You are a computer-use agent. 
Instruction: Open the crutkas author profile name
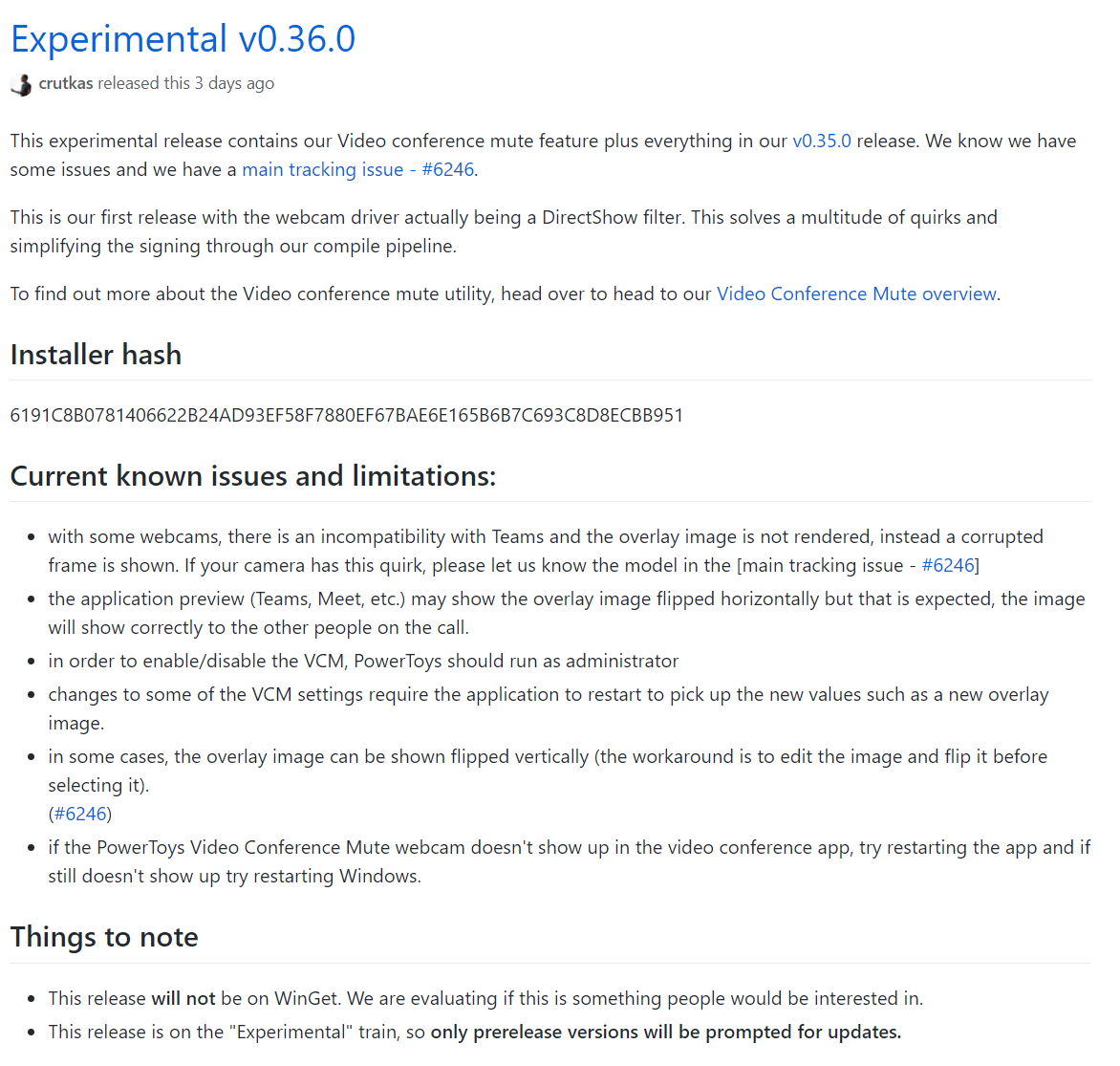(x=66, y=83)
